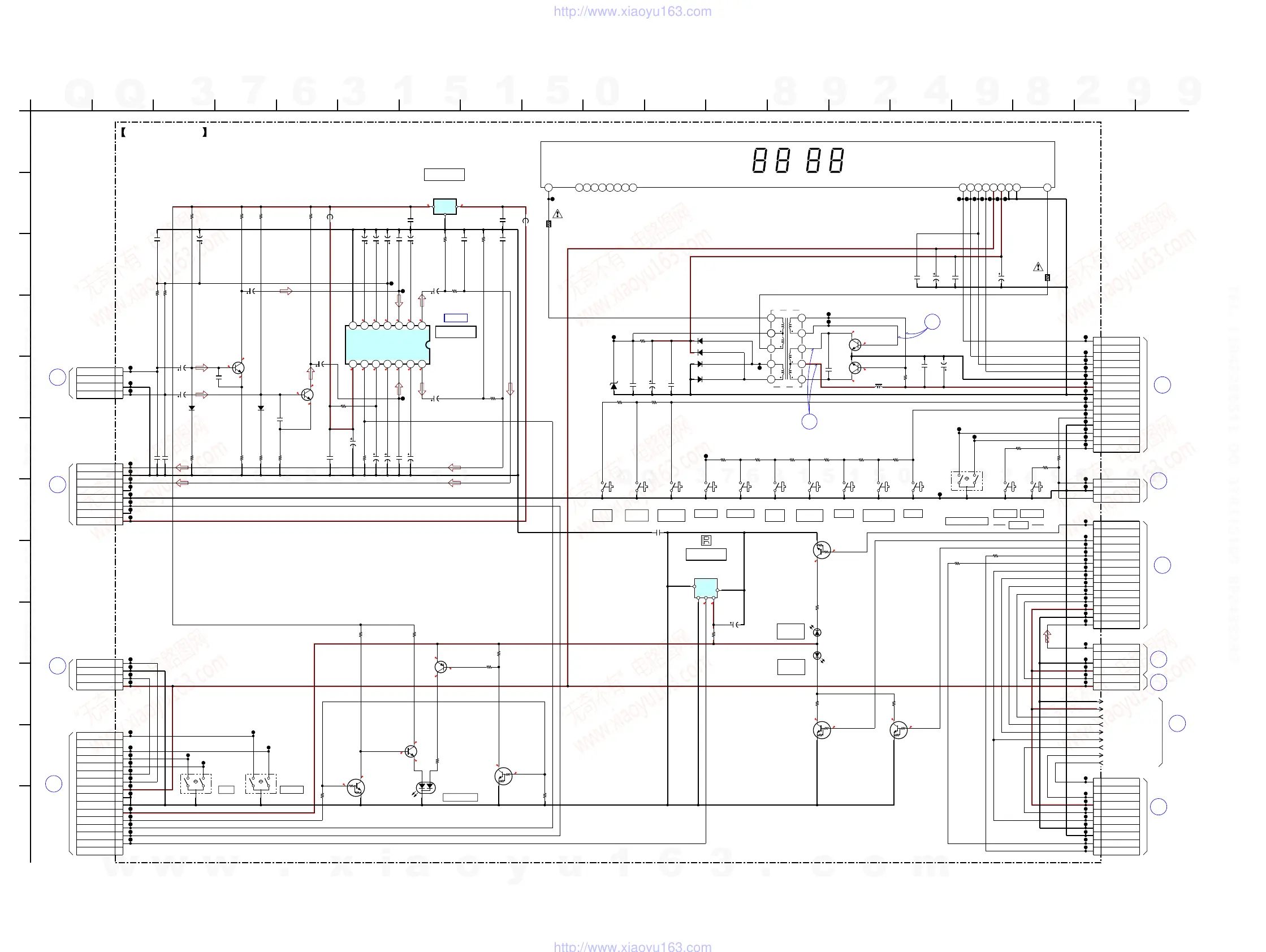Click the small cyan IC in lower center

(x=705, y=587)
